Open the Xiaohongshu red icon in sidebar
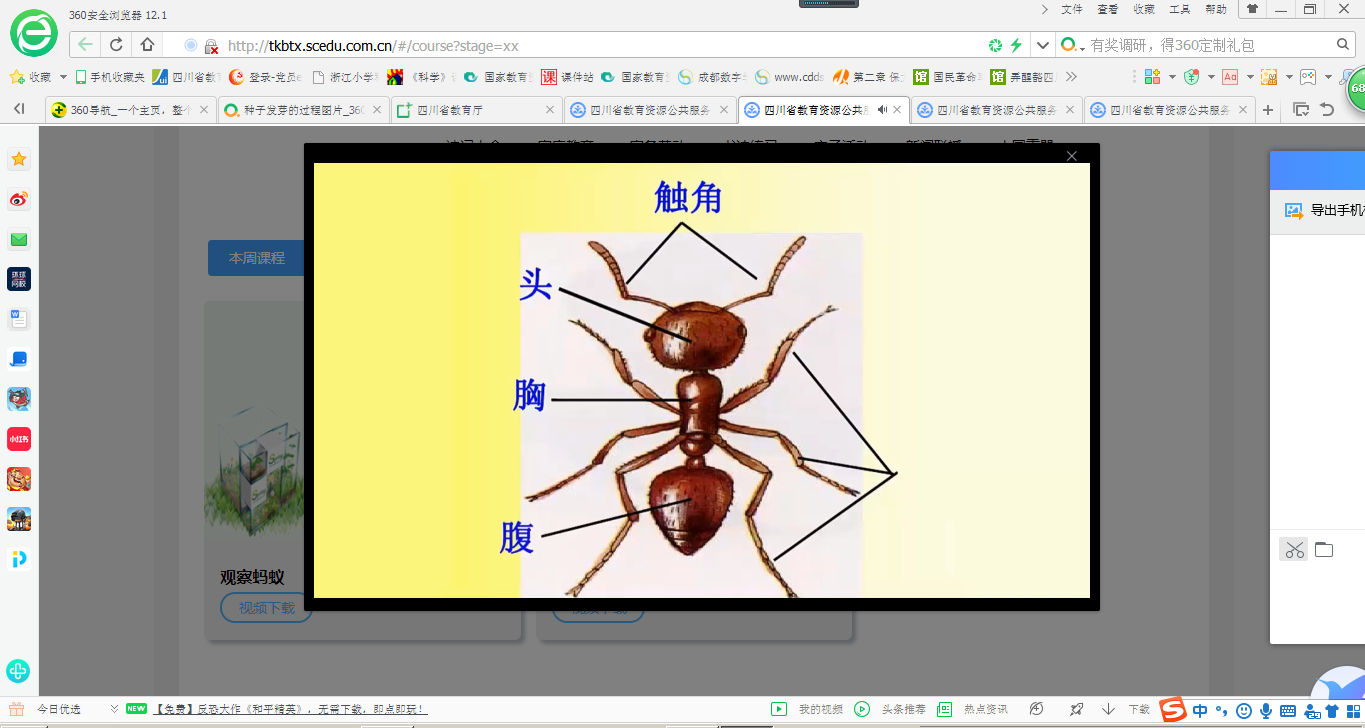This screenshot has height=728, width=1365. click(x=19, y=439)
